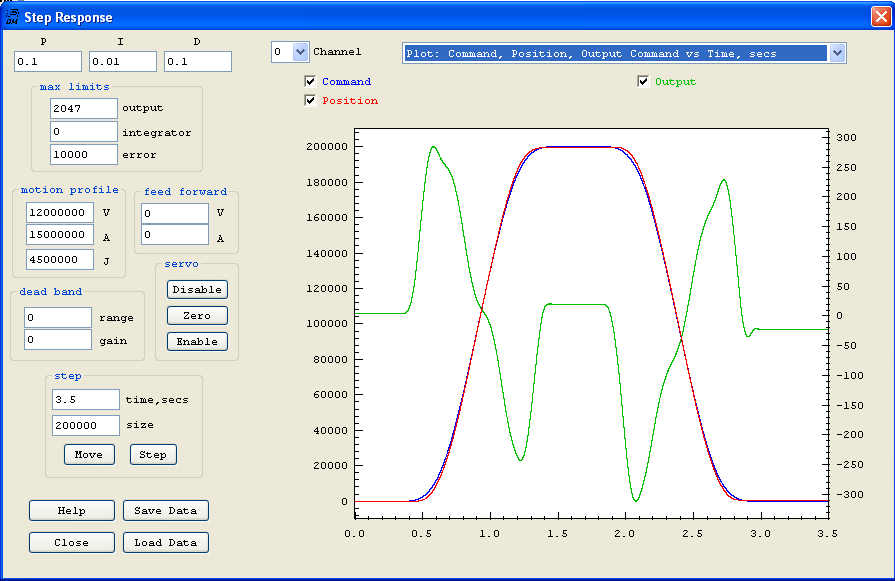Click the integrator max limit field

pyautogui.click(x=83, y=131)
